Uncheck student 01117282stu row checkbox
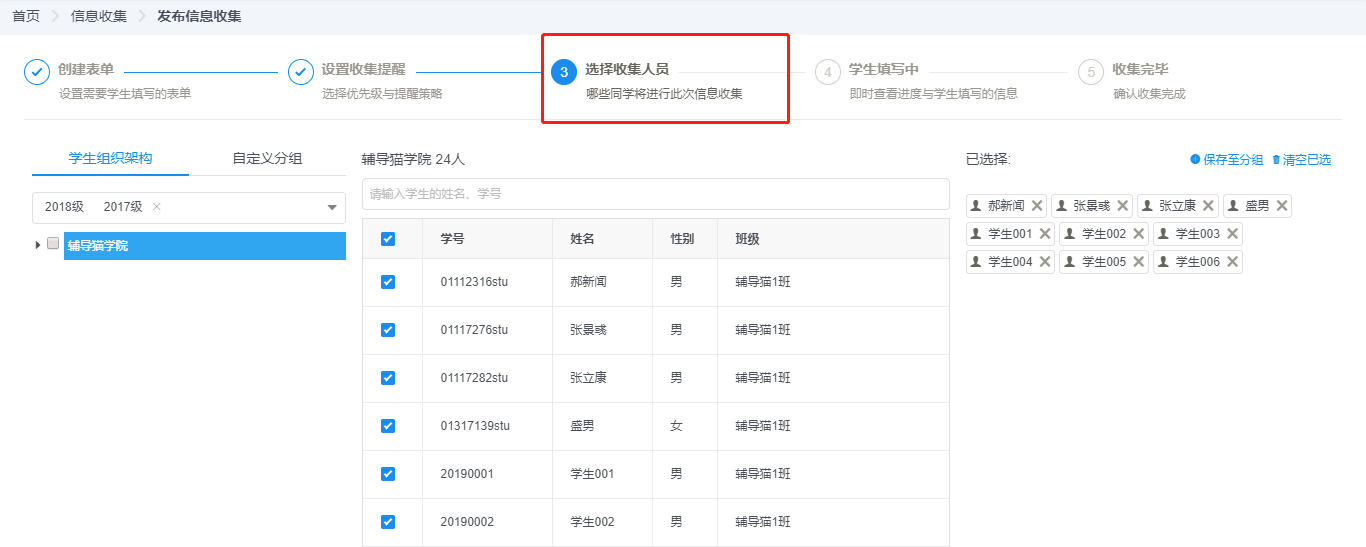The width and height of the screenshot is (1366, 547). click(388, 378)
